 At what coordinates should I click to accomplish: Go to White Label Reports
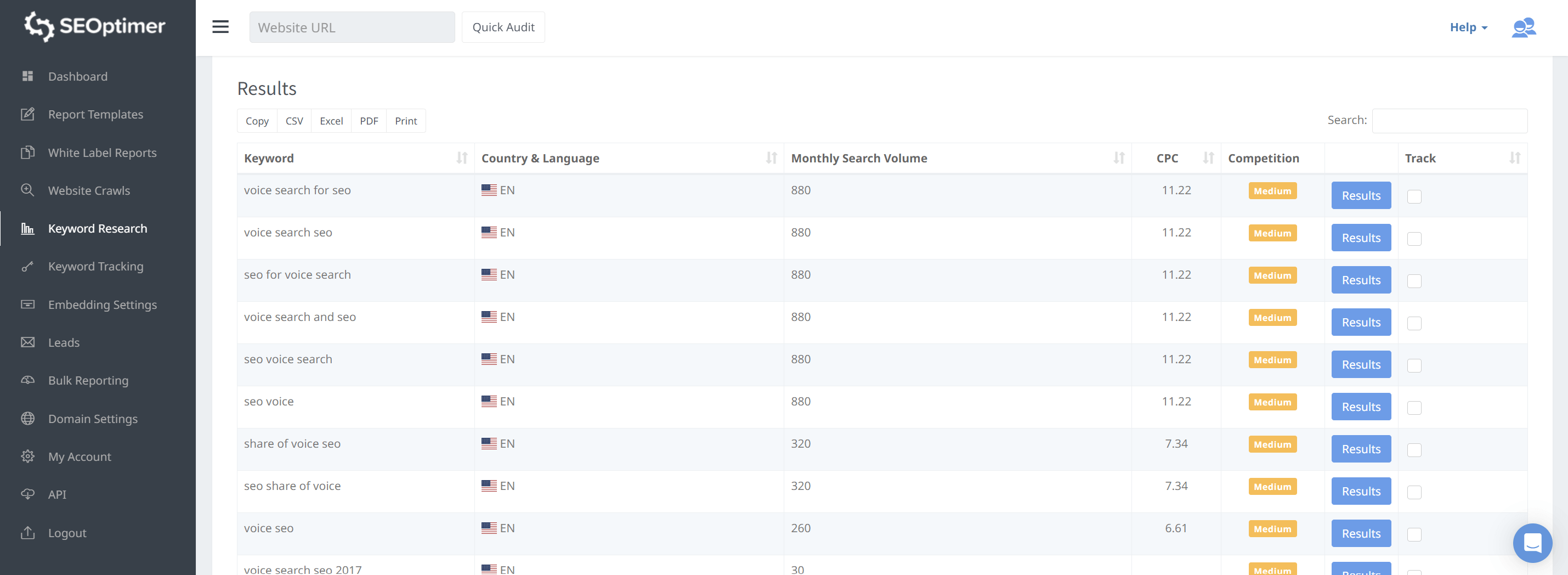(102, 153)
